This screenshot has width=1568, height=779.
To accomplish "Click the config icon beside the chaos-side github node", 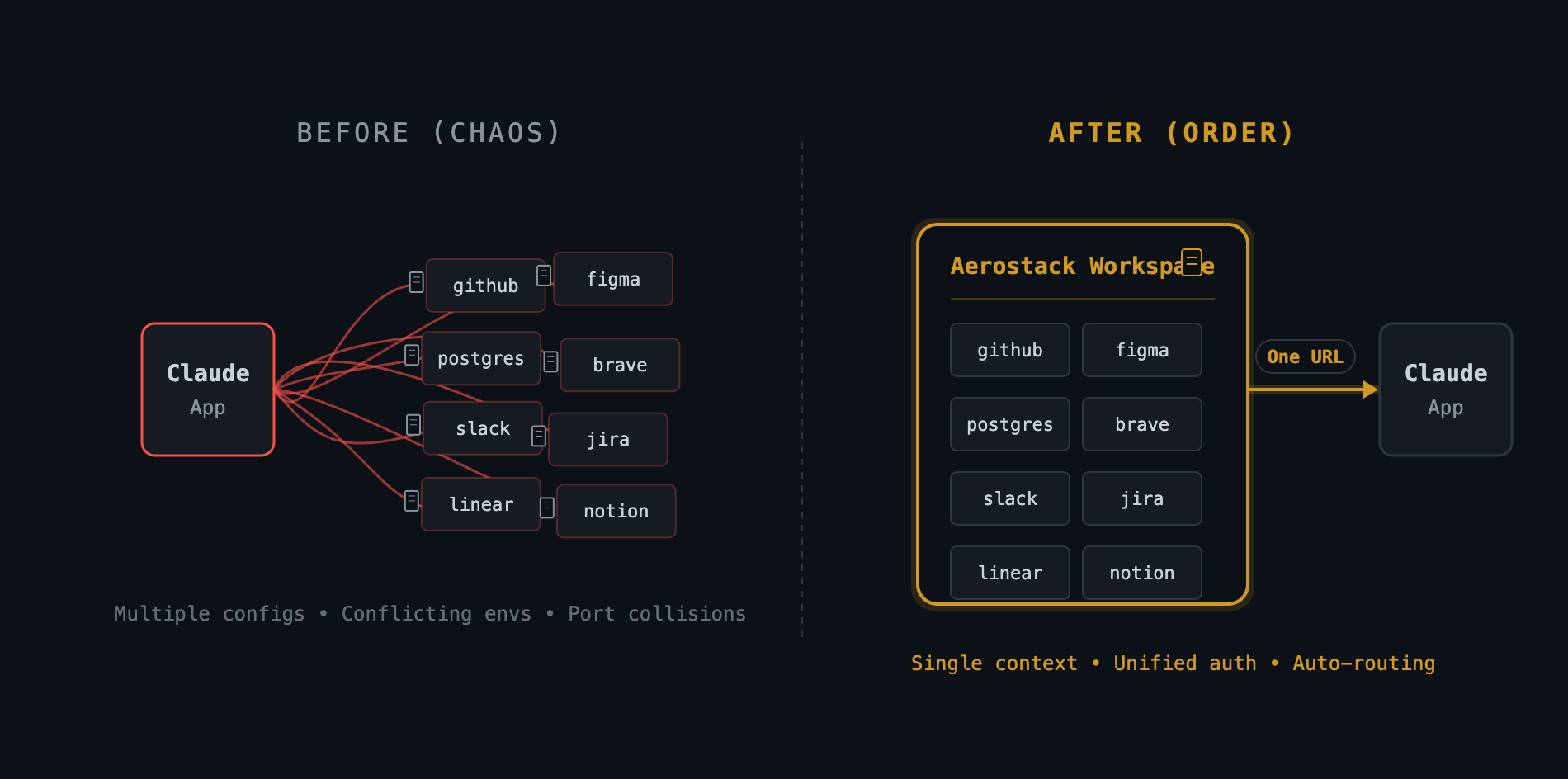I will (x=417, y=282).
